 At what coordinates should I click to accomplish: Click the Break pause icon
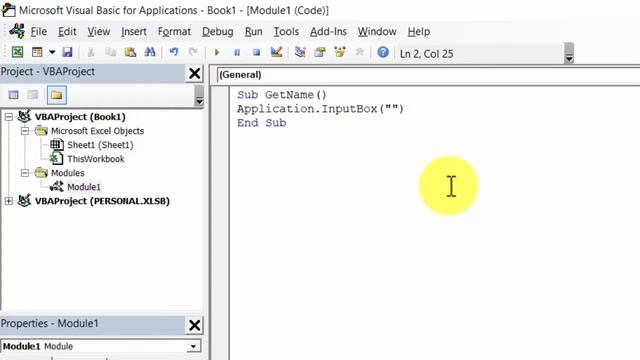(x=237, y=52)
